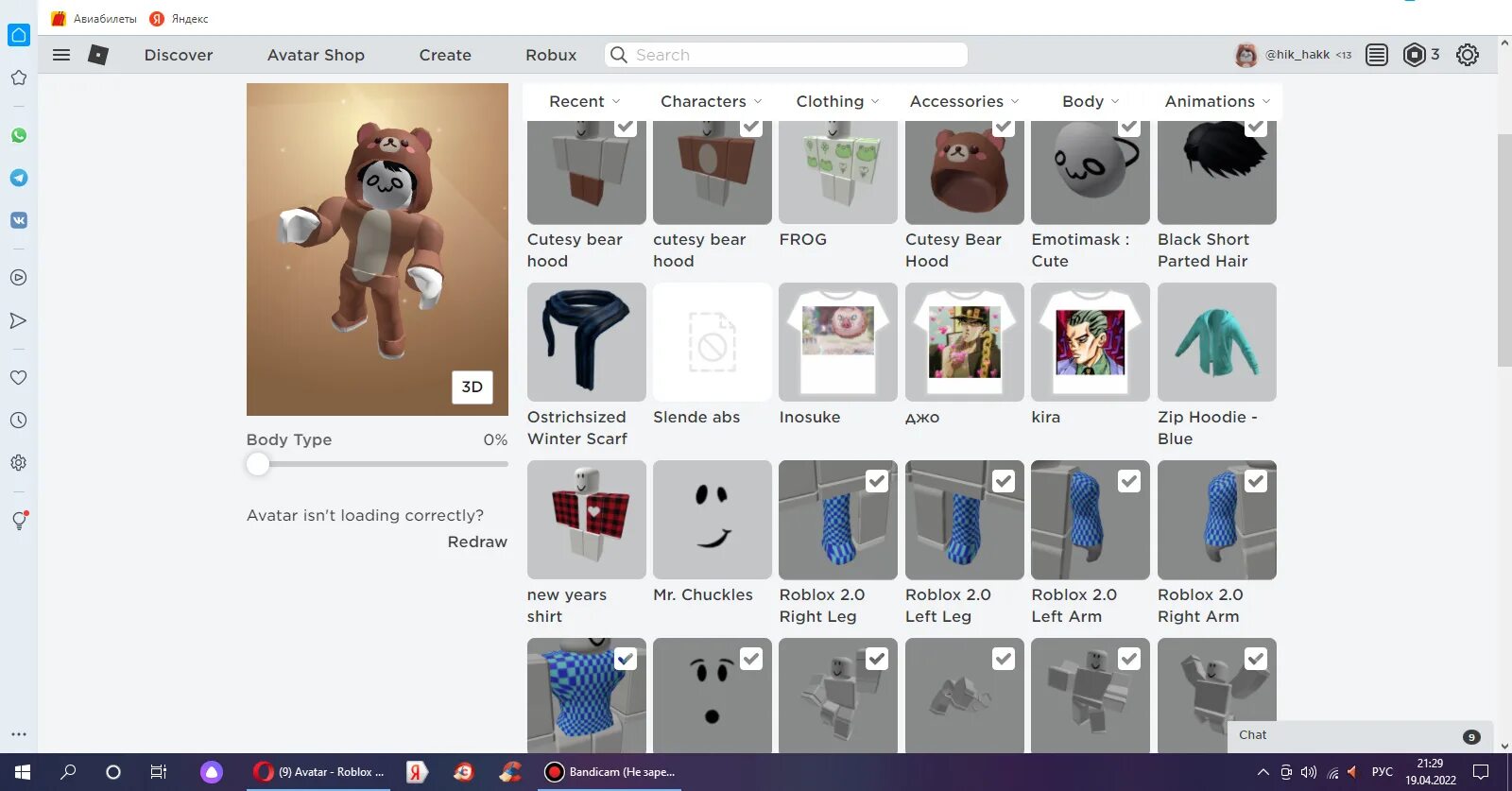Go to Discover page
Image resolution: width=1512 pixels, height=791 pixels.
point(179,55)
